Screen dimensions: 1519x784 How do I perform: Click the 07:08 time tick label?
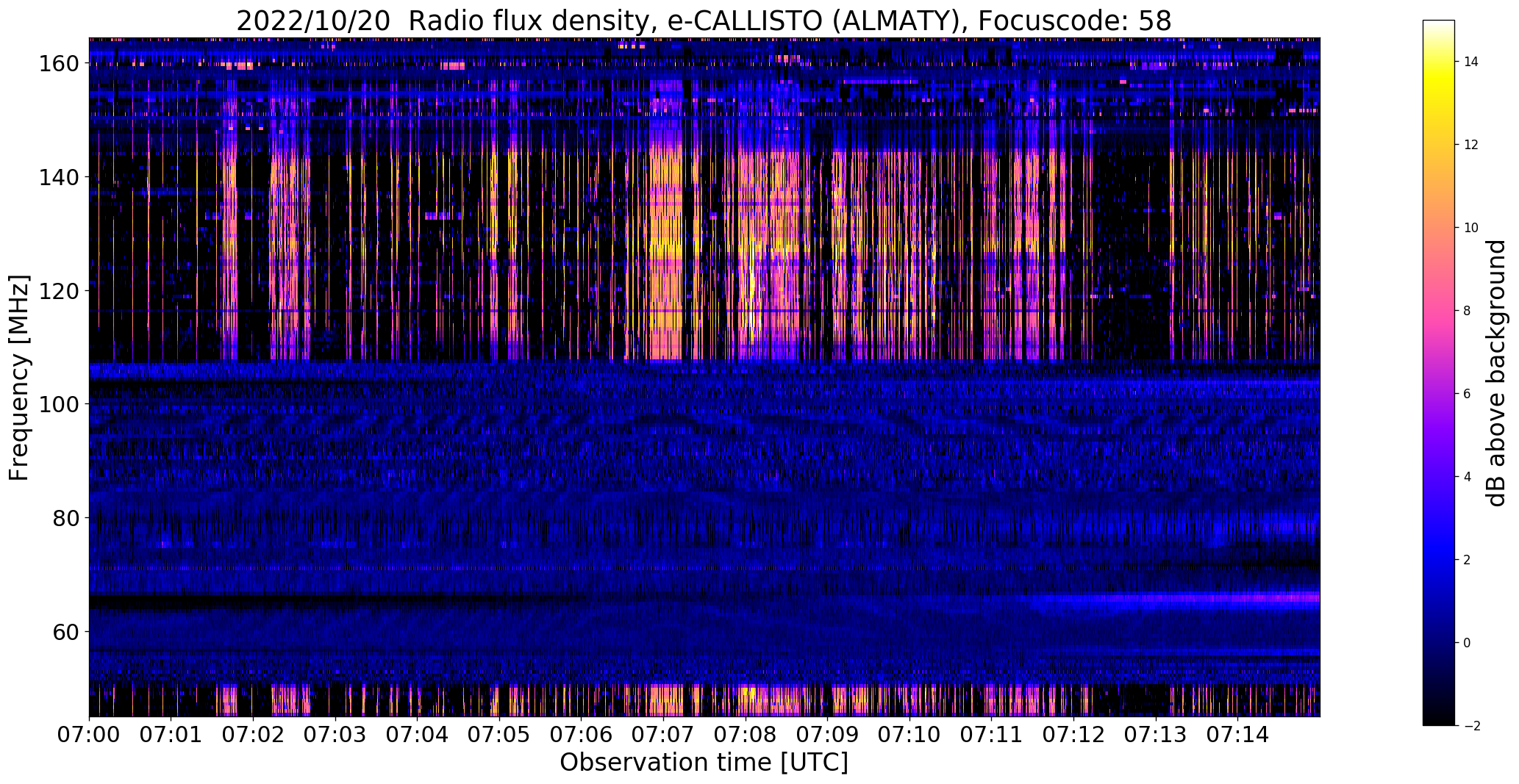coord(746,735)
